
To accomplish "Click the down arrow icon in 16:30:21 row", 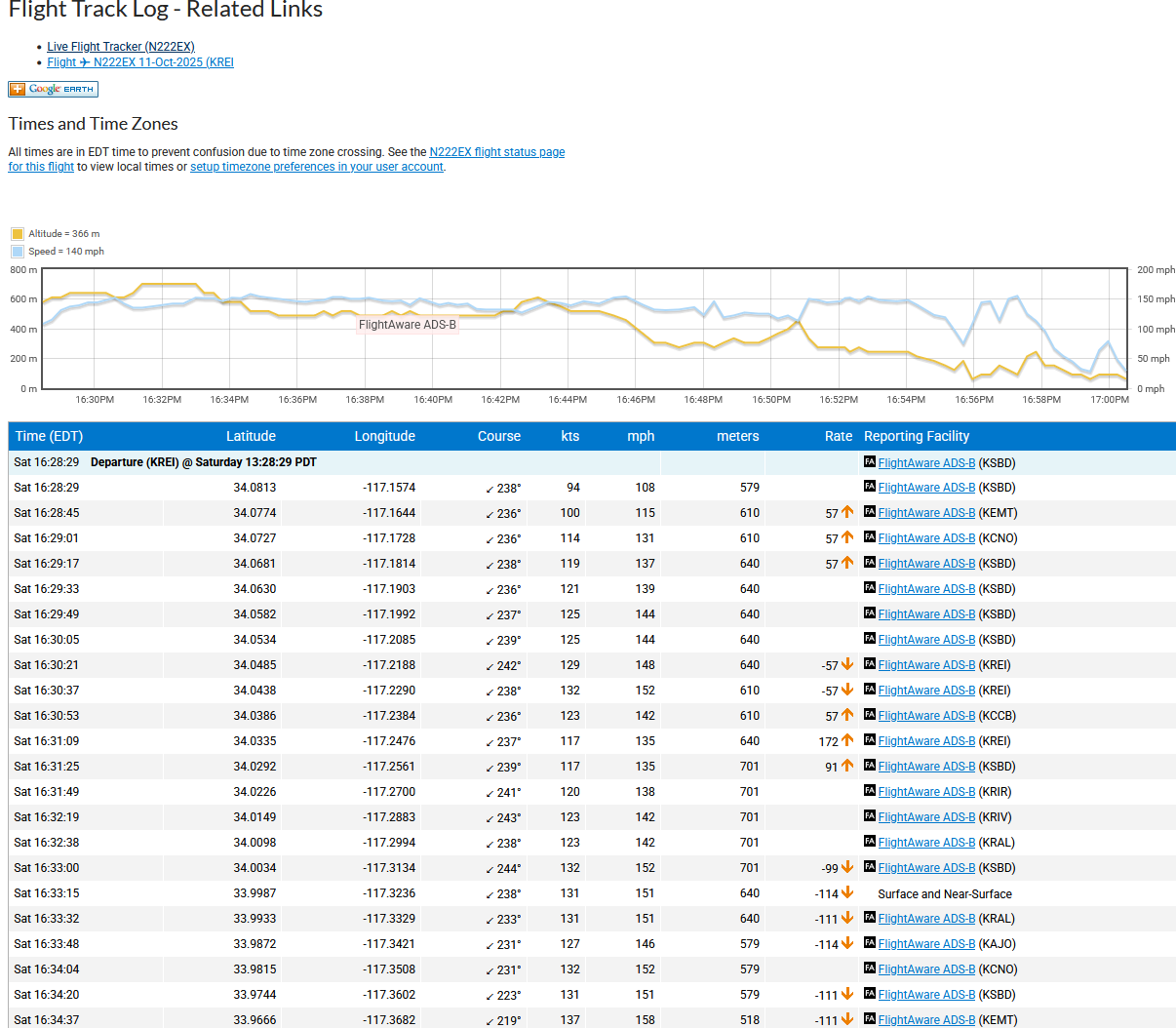I will coord(847,664).
